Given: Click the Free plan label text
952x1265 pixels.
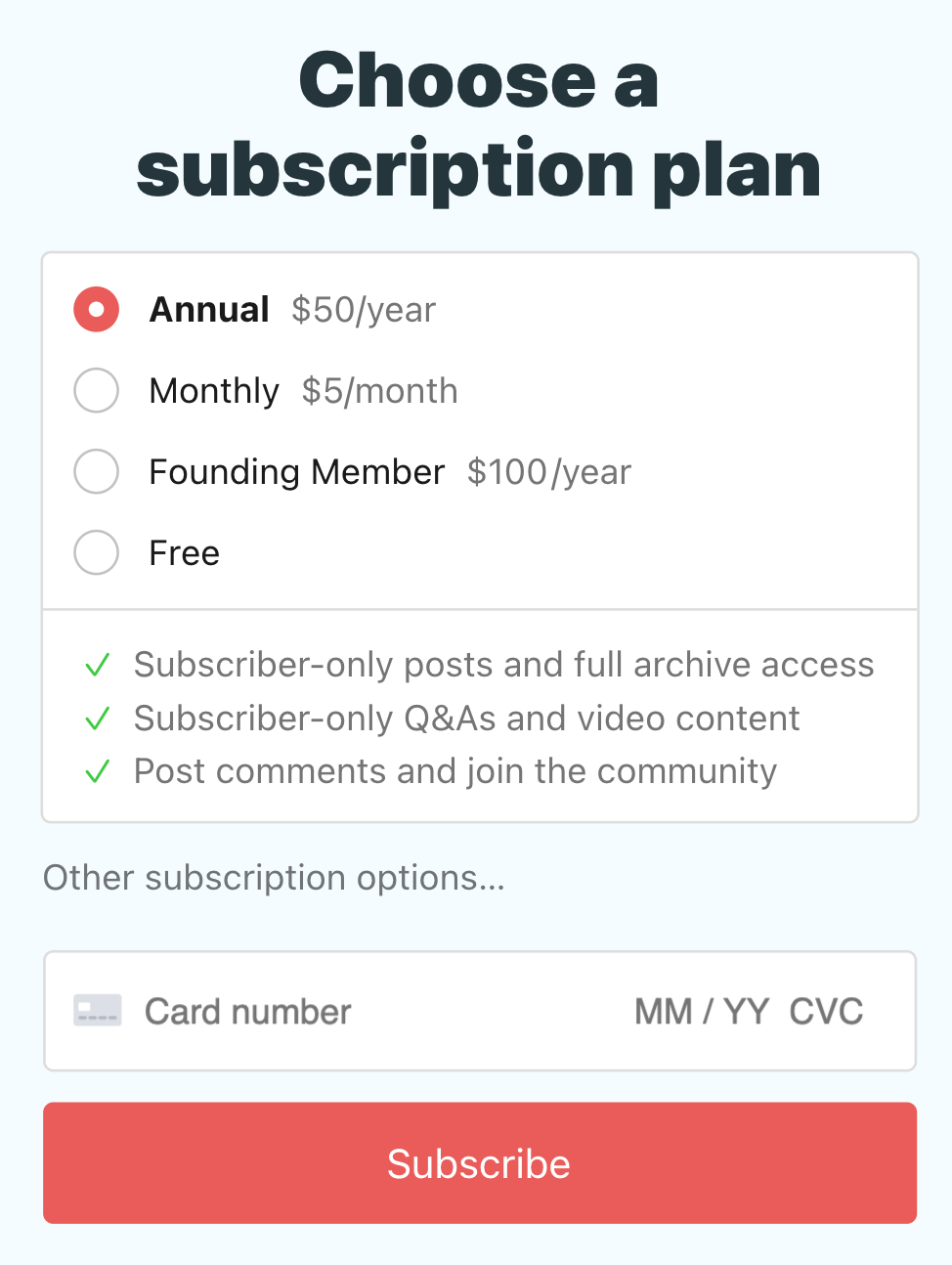Looking at the screenshot, I should (185, 553).
